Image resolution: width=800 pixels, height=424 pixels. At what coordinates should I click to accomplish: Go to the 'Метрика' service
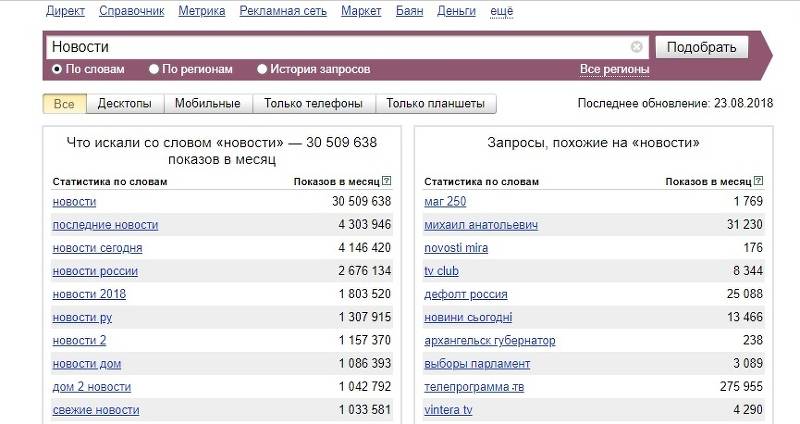(x=201, y=11)
